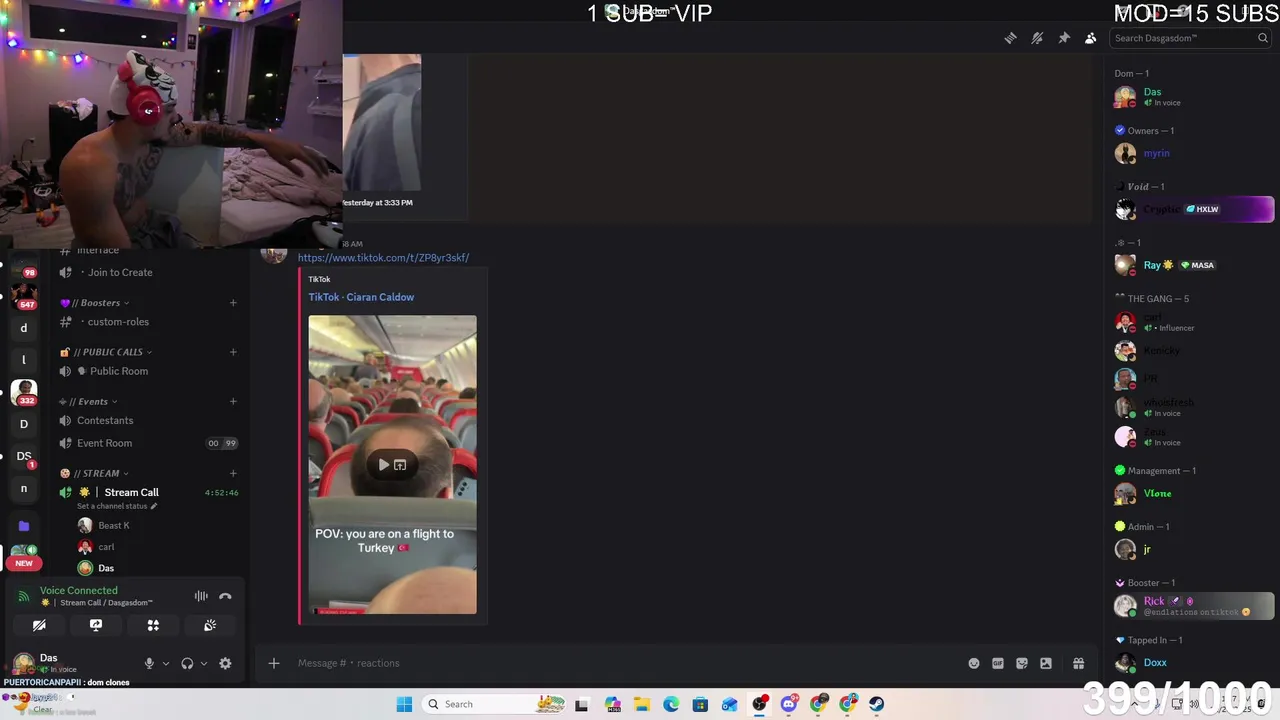Viewport: 1280px width, 720px height.
Task: Collapse the Boosters category
Action: point(100,303)
